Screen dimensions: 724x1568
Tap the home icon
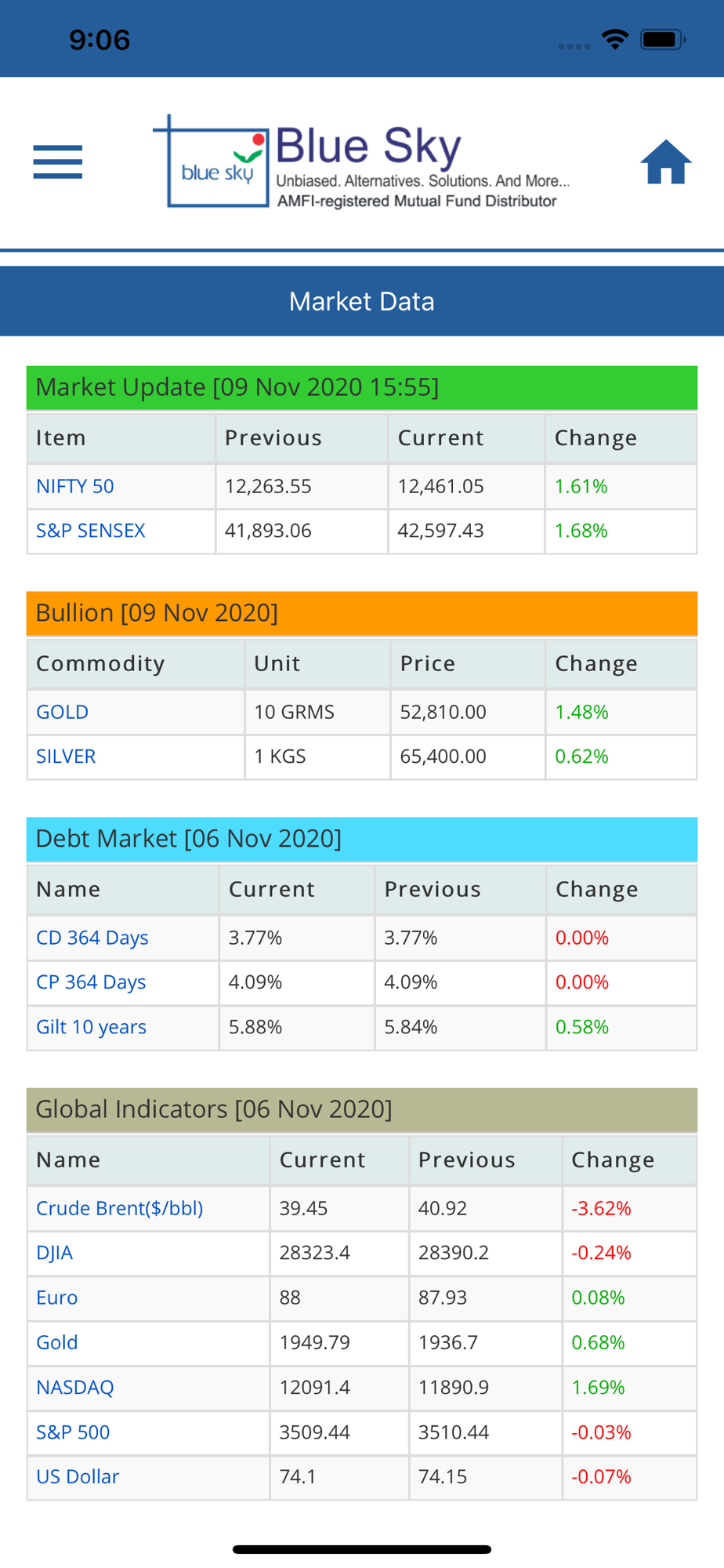pos(666,162)
